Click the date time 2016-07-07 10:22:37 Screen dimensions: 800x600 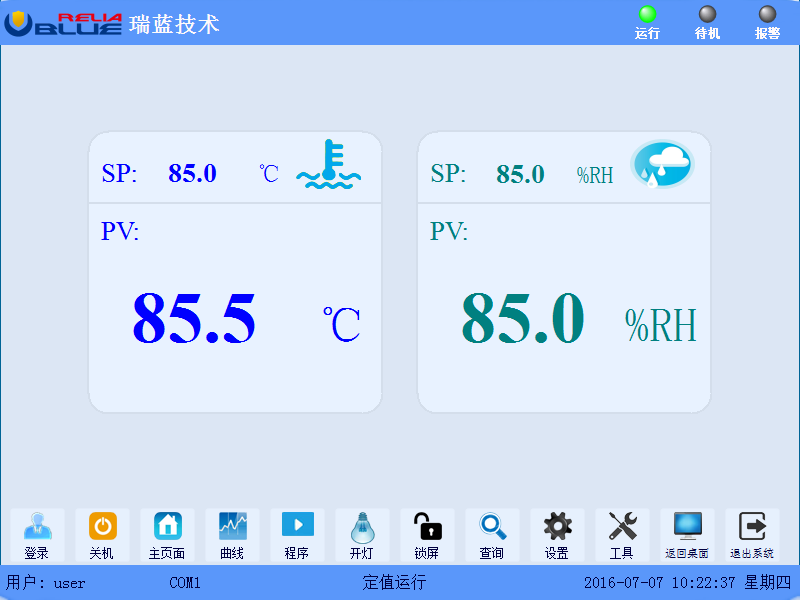coord(660,583)
